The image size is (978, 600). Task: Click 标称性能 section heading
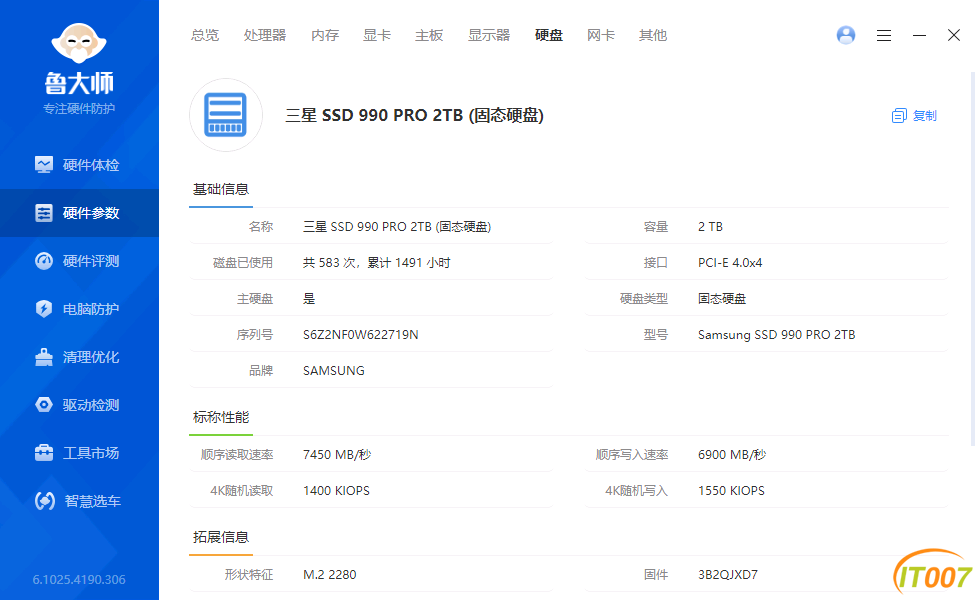(x=221, y=417)
